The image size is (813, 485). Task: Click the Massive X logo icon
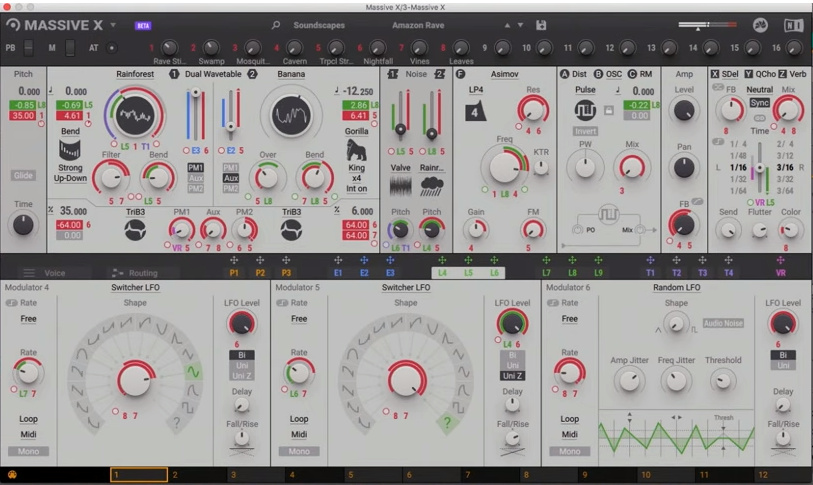pyautogui.click(x=13, y=25)
